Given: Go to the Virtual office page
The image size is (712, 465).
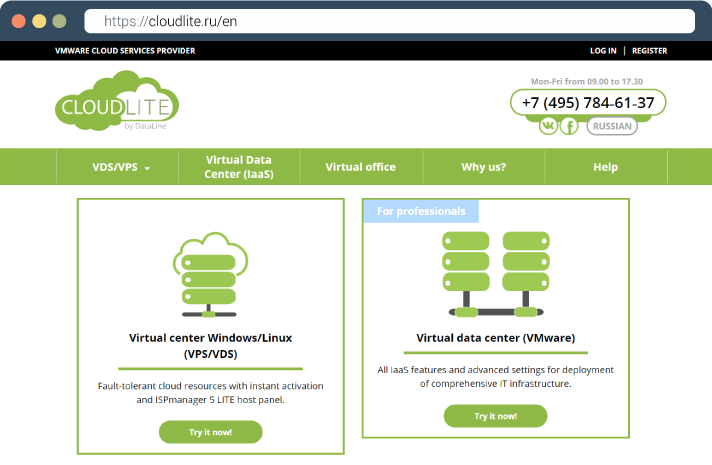Looking at the screenshot, I should (361, 167).
